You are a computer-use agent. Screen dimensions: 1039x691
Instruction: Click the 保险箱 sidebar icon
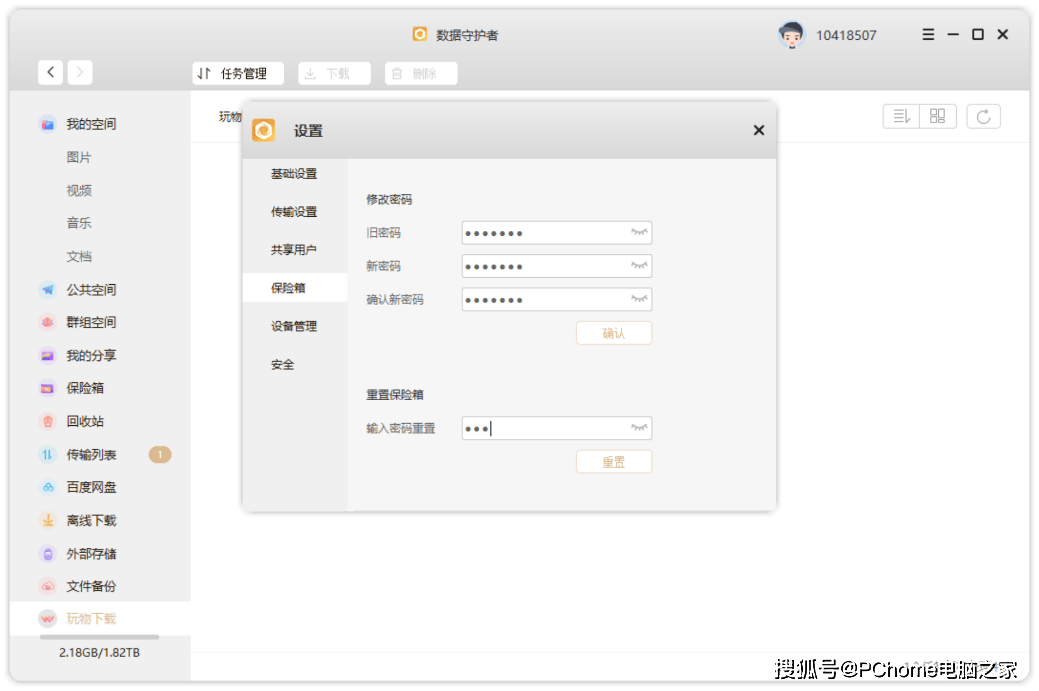pyautogui.click(x=47, y=388)
